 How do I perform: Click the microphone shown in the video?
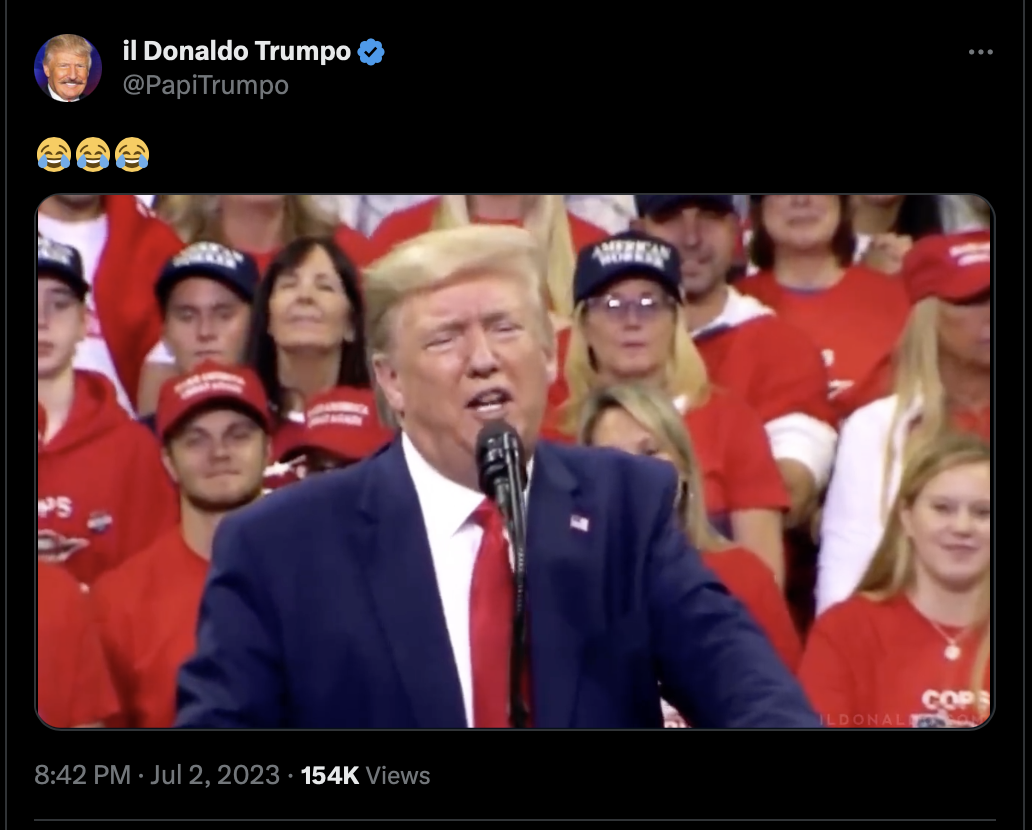pyautogui.click(x=499, y=454)
